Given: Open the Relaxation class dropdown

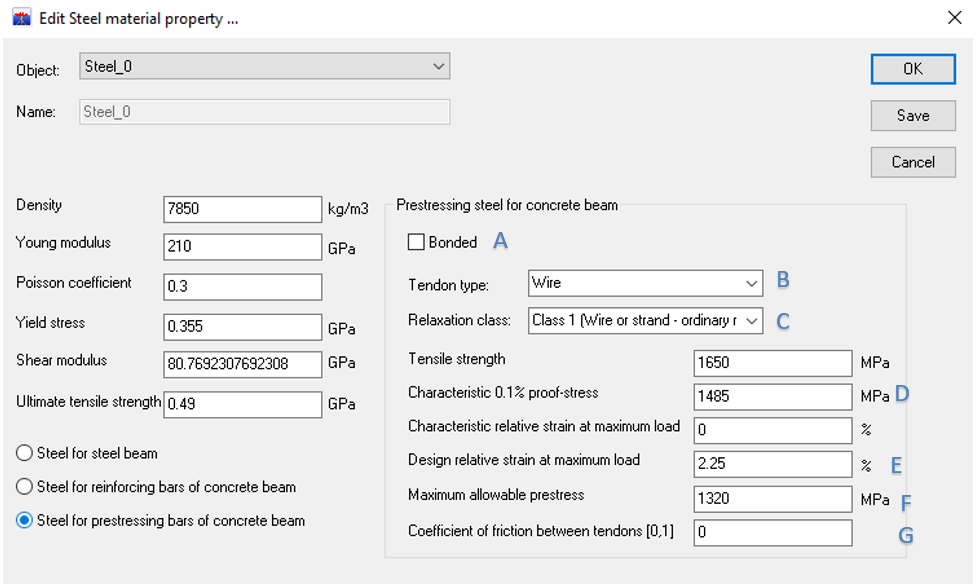Looking at the screenshot, I should click(x=645, y=320).
